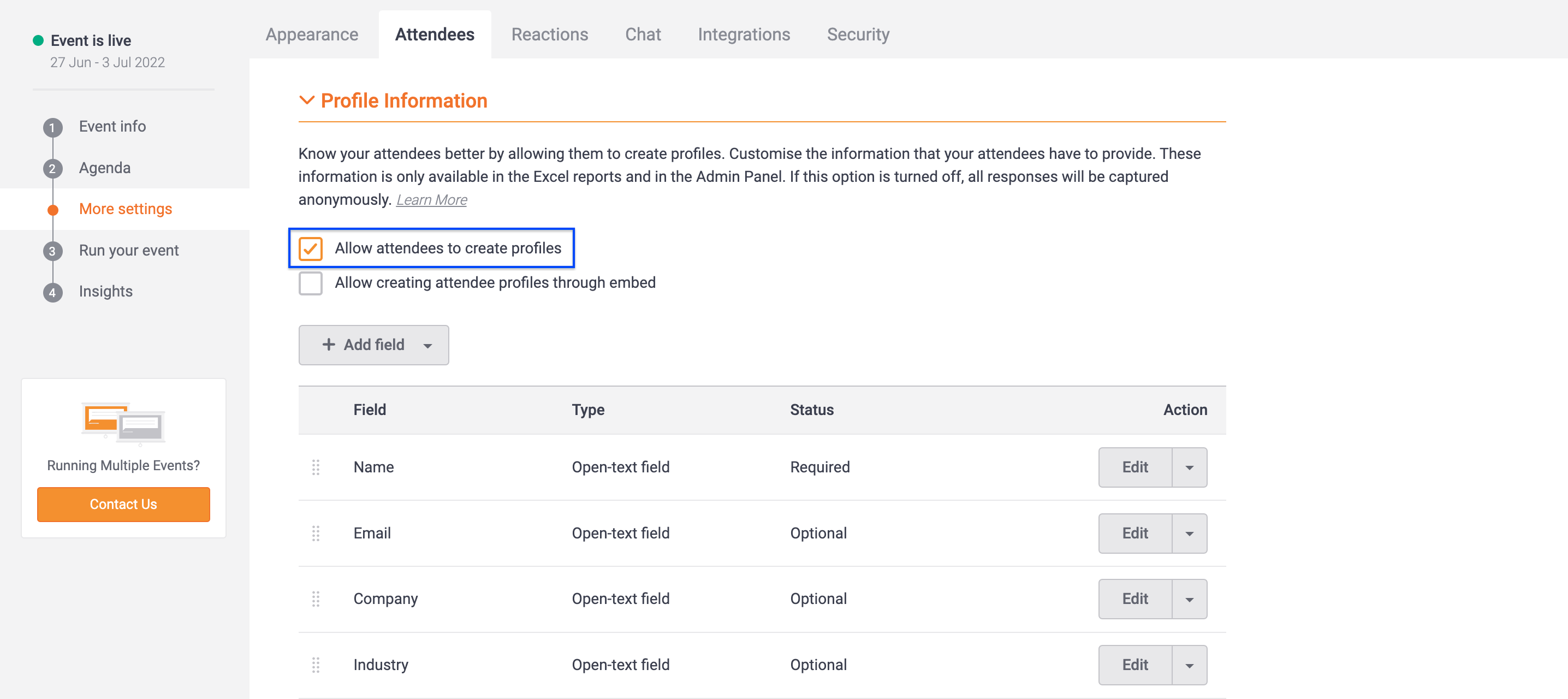Screen dimensions: 1568x699
Task: Go to the Chat tab
Action: tap(643, 35)
